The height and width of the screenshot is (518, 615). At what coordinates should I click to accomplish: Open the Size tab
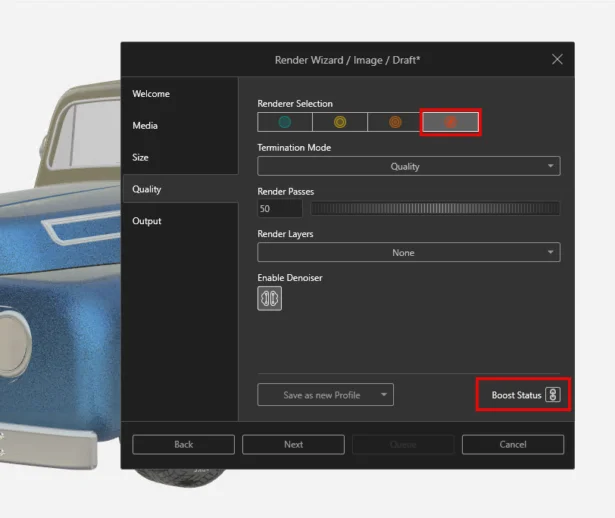[141, 158]
